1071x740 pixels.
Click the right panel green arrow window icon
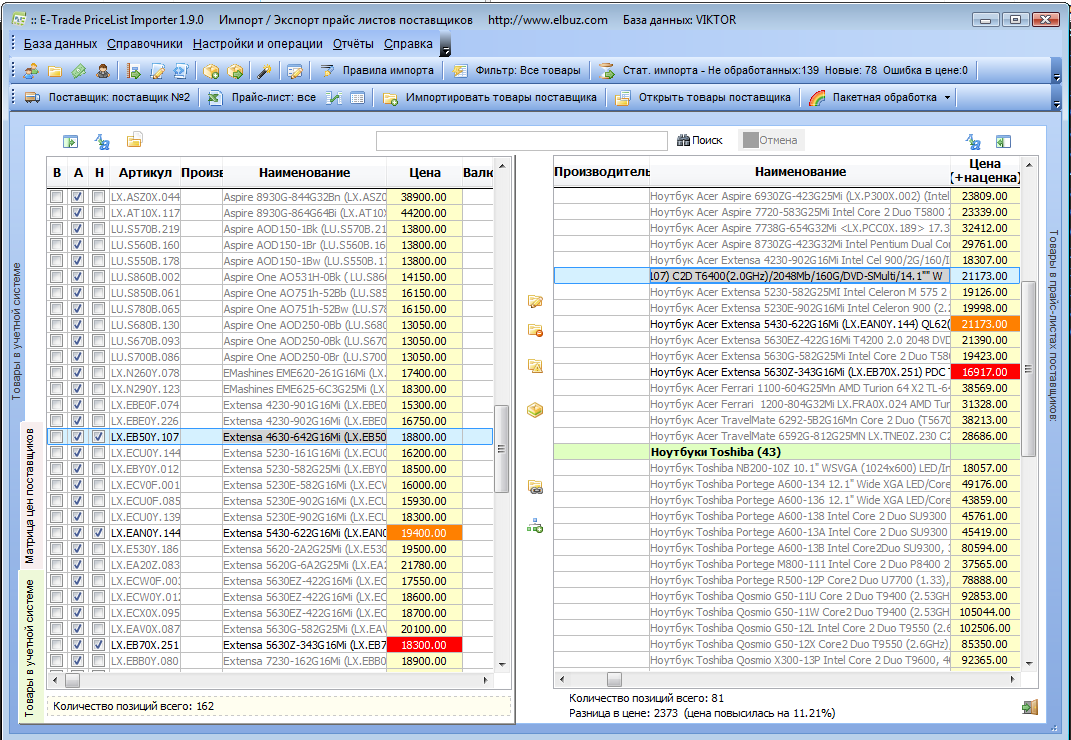(x=1003, y=141)
